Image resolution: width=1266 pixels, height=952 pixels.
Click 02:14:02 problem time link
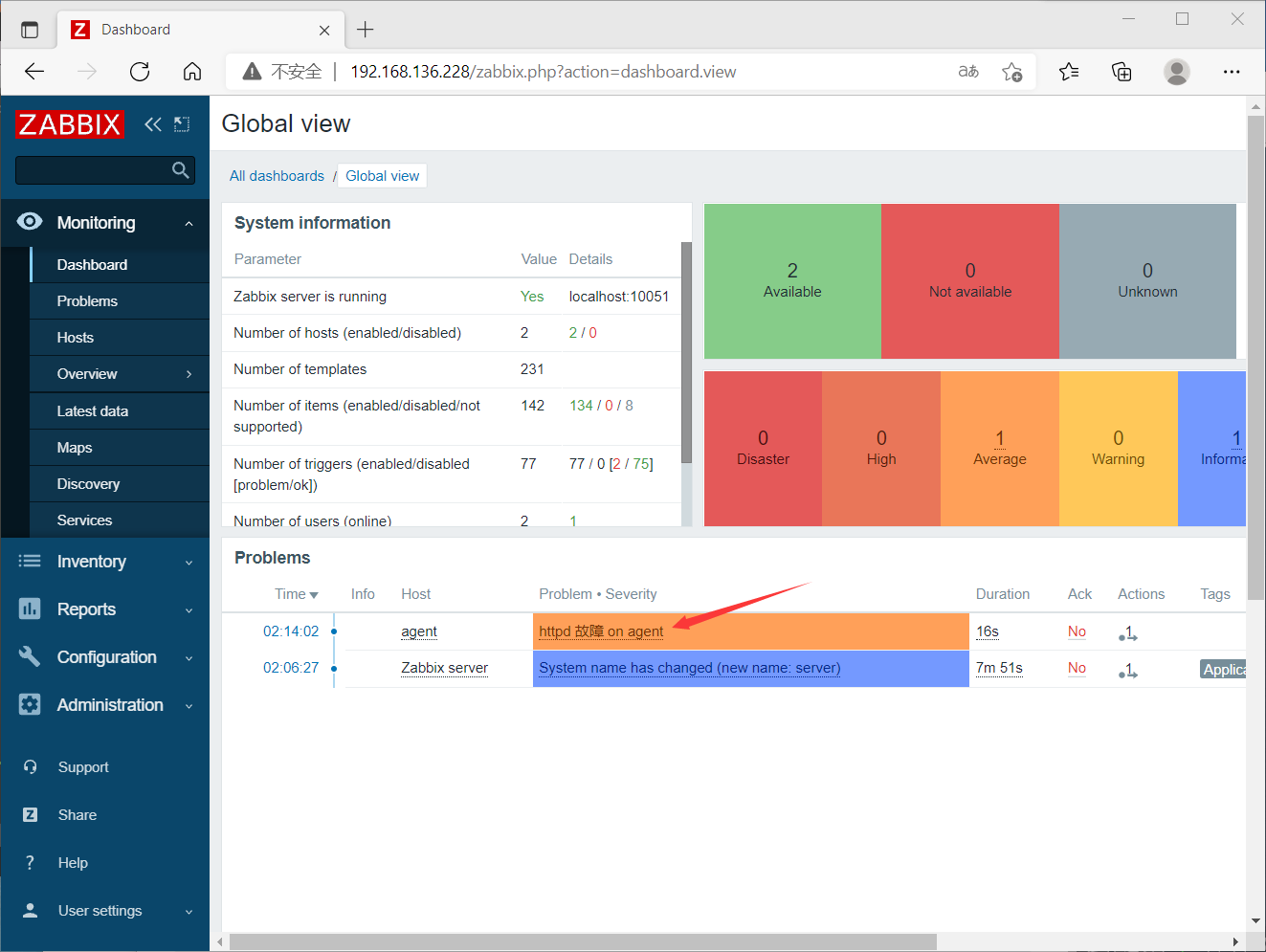pyautogui.click(x=291, y=631)
